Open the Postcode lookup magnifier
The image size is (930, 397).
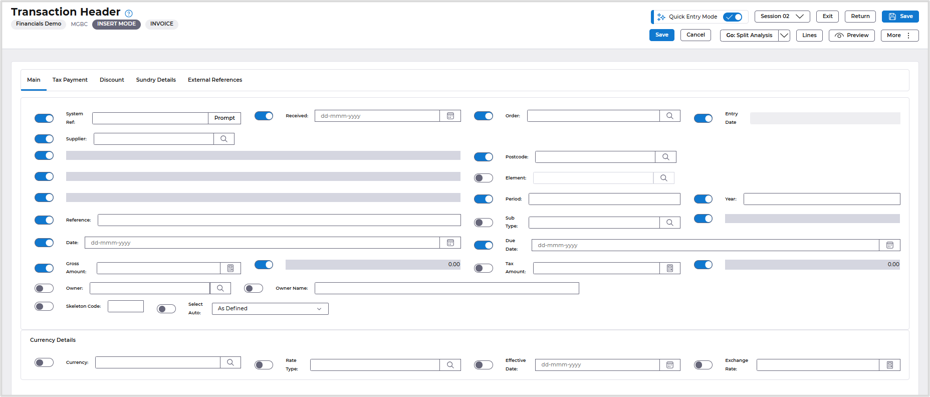pyautogui.click(x=665, y=157)
